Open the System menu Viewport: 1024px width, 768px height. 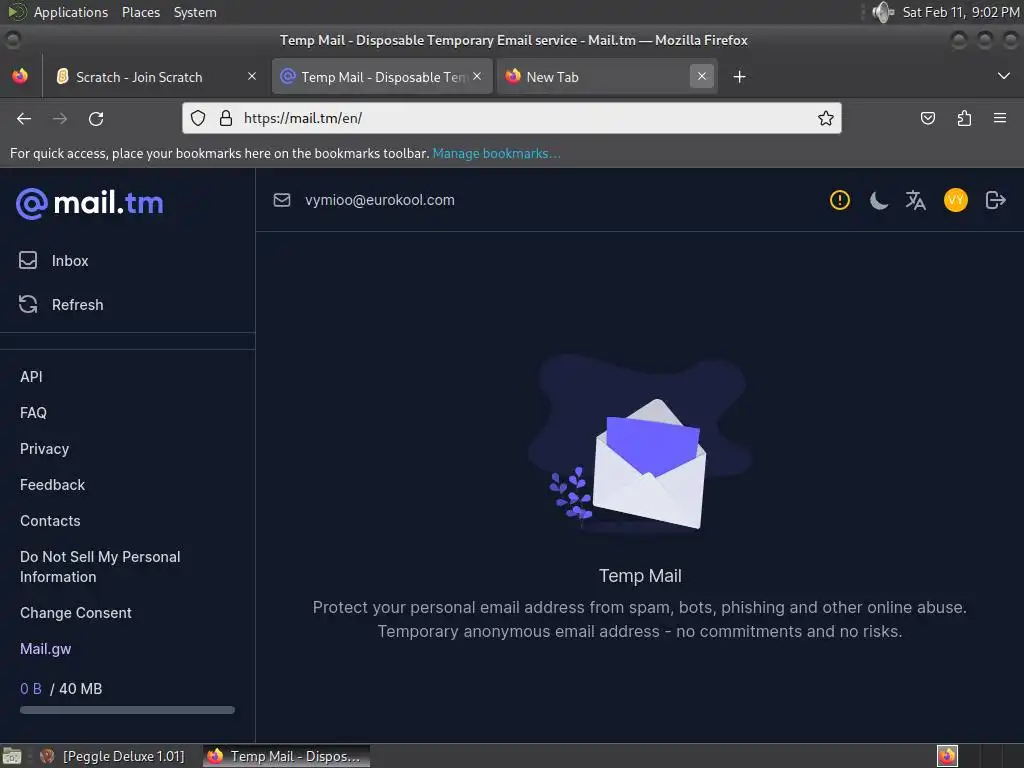point(195,12)
